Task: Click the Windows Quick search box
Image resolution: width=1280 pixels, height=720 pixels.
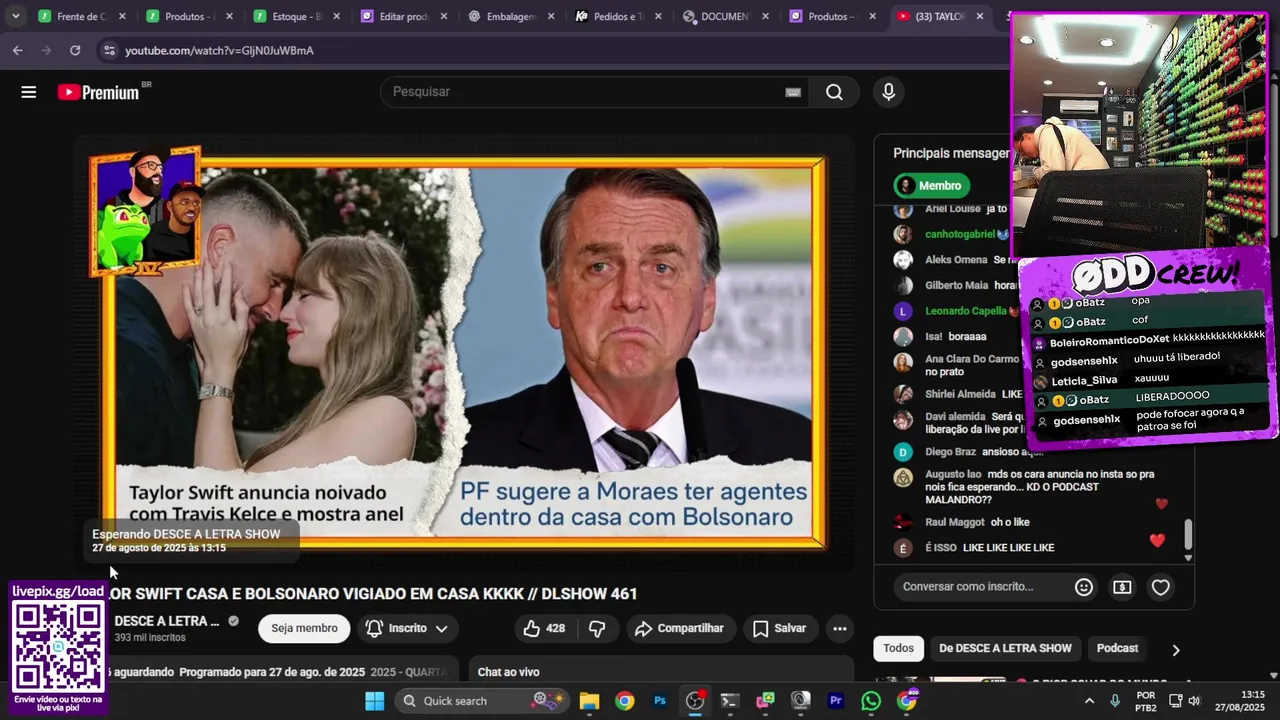Action: pos(482,701)
